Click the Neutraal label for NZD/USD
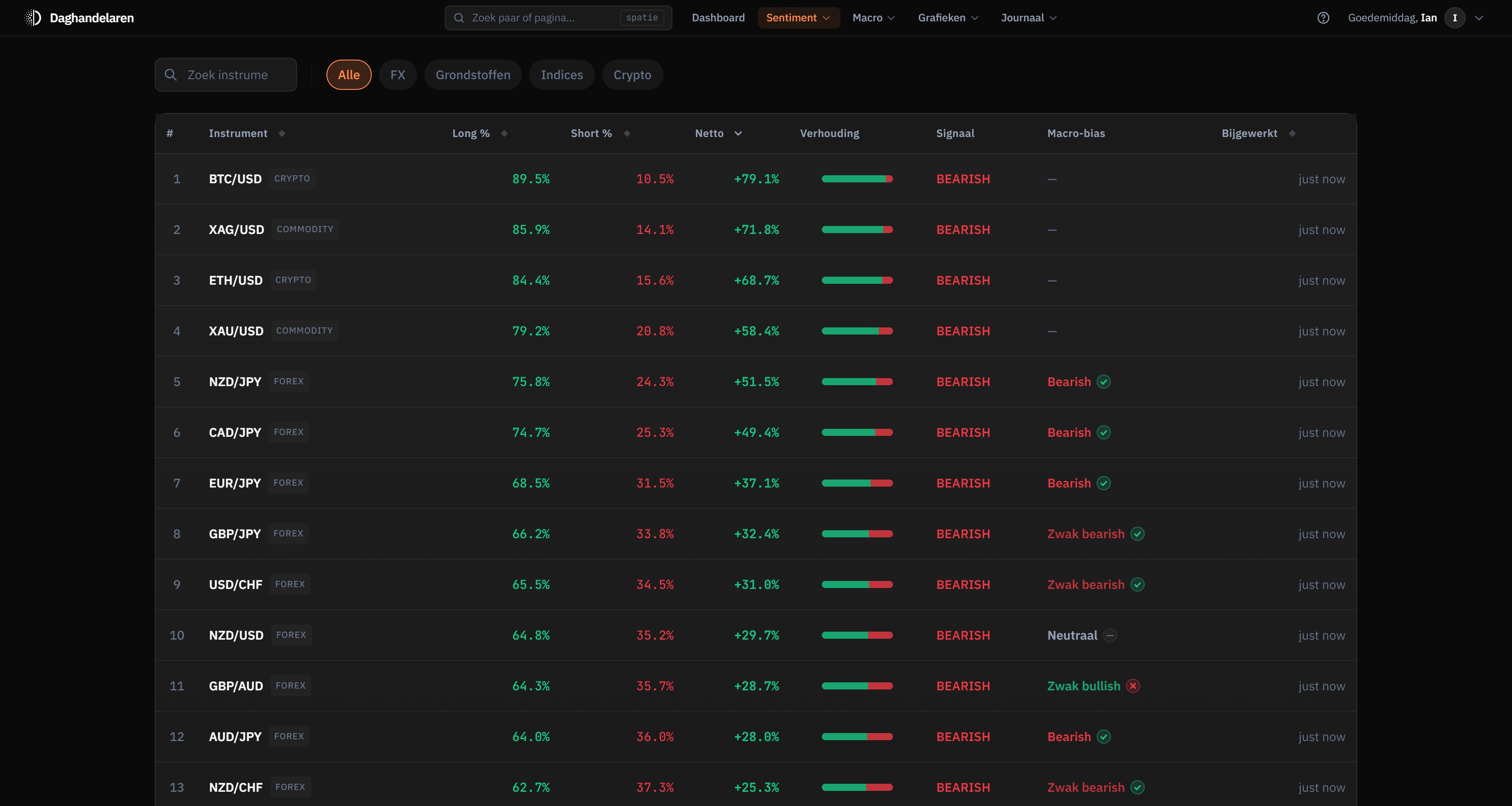Image resolution: width=1512 pixels, height=806 pixels. coord(1072,635)
